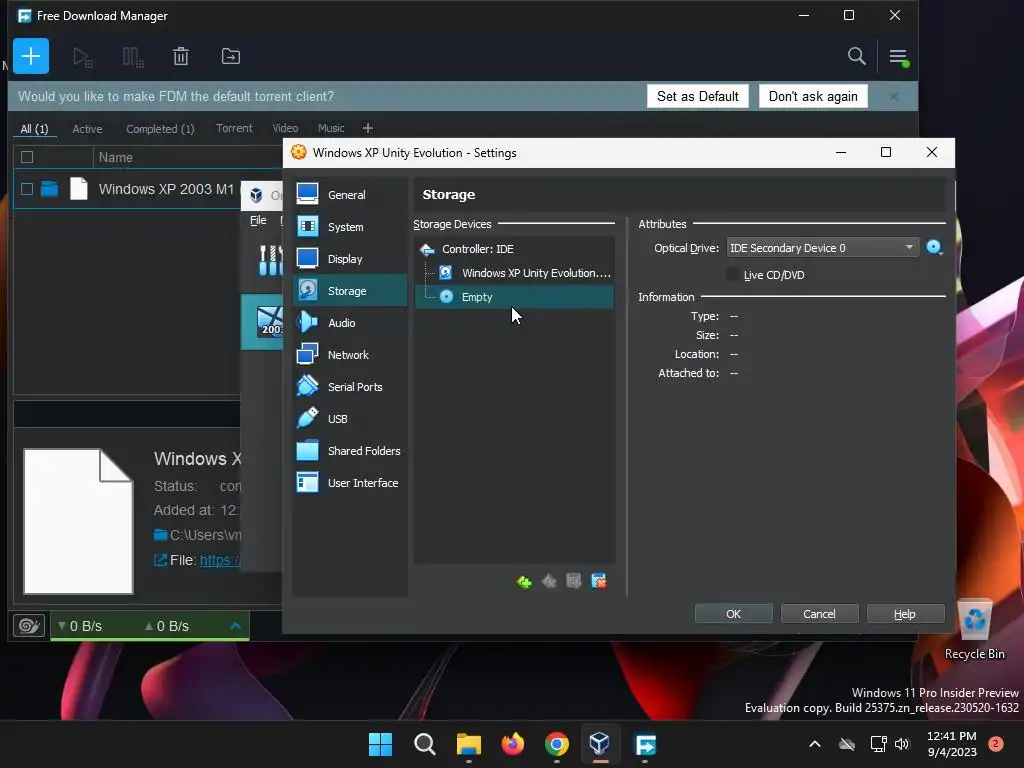Click the Set as Default button
Image resolution: width=1024 pixels, height=768 pixels.
click(697, 96)
